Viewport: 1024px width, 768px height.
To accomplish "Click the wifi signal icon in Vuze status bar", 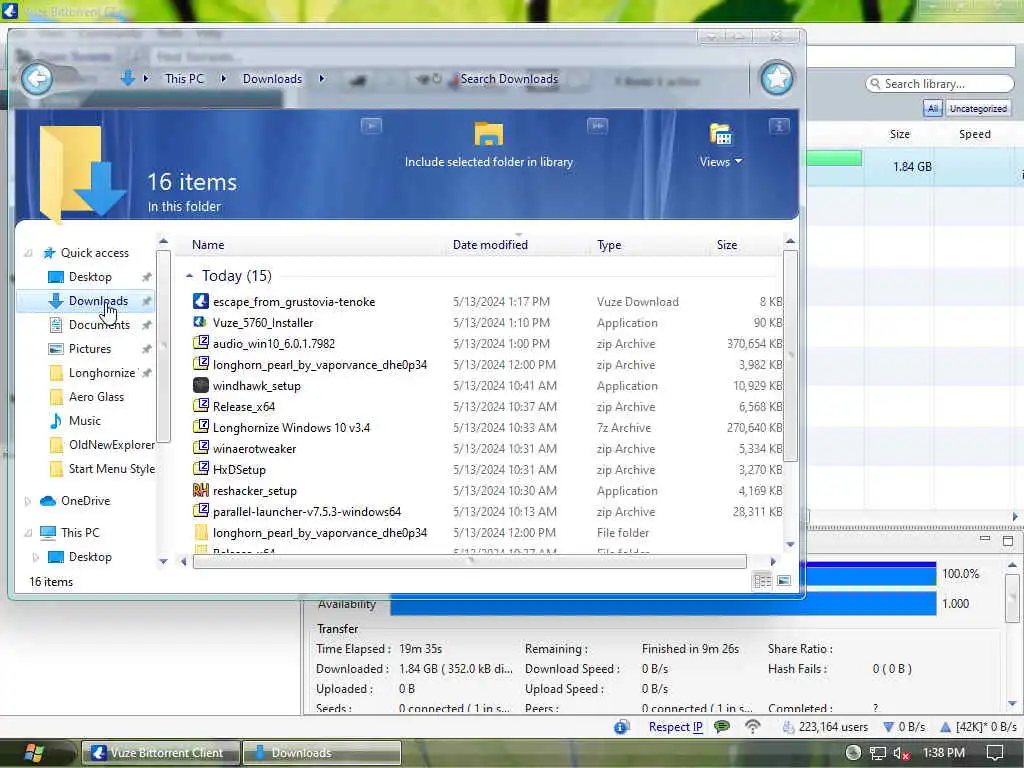I will tap(752, 726).
